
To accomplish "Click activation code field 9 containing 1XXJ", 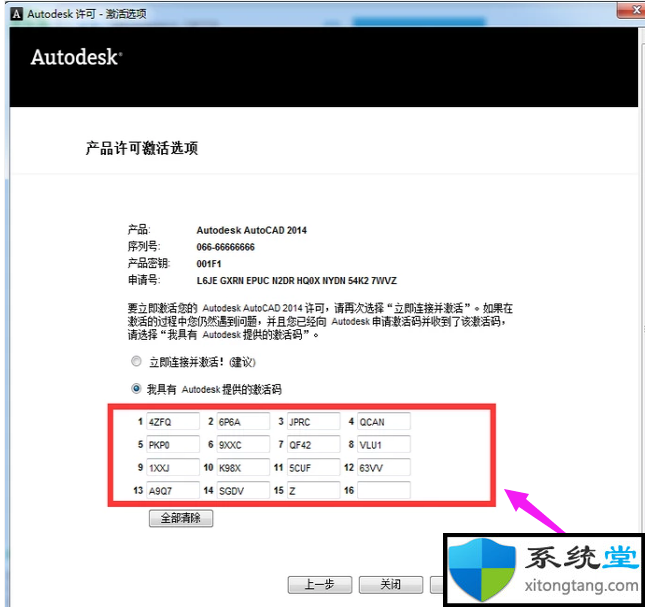I will pos(173,468).
